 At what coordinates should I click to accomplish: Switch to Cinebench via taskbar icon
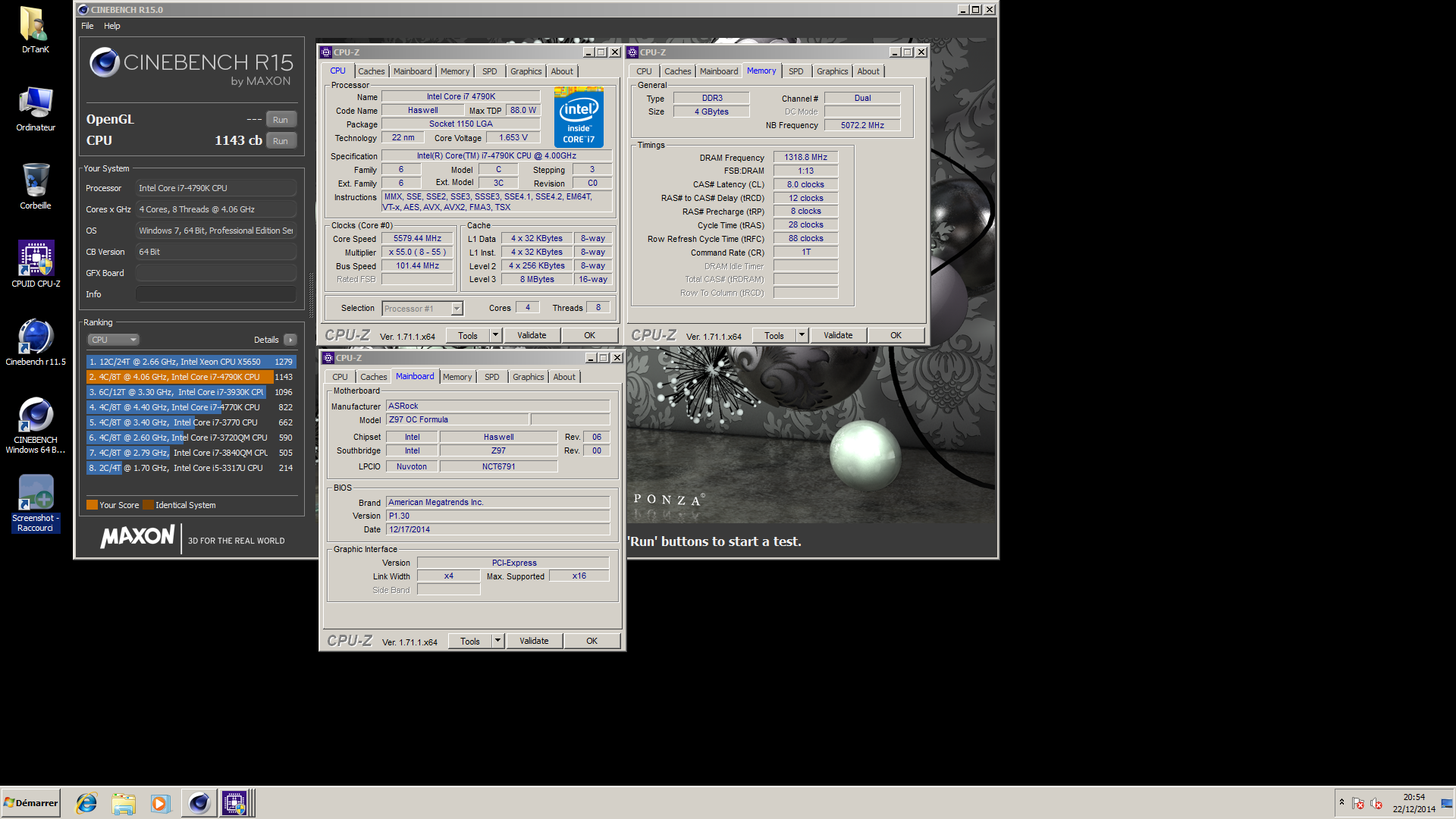[x=199, y=803]
